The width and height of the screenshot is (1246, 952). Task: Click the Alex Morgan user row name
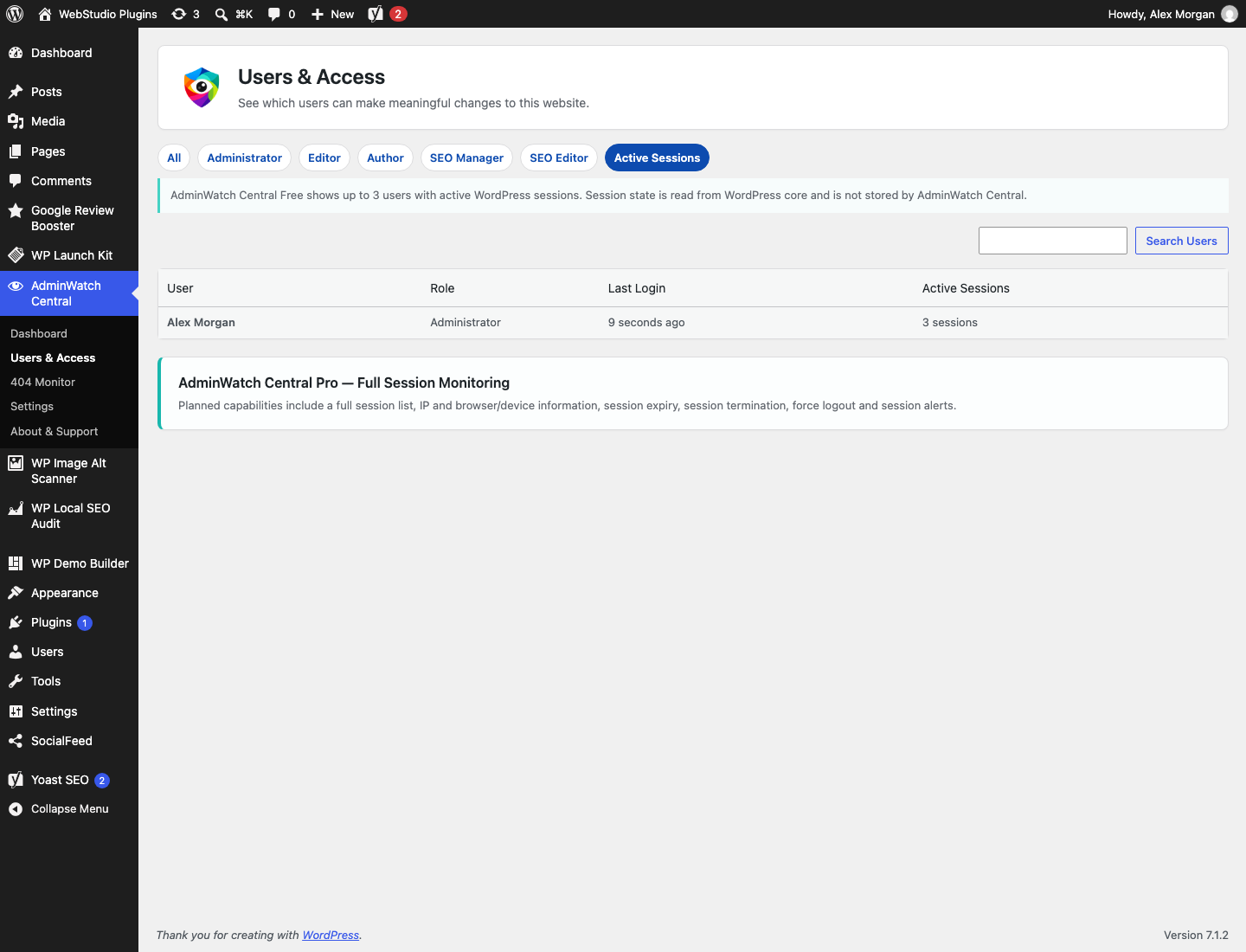coord(201,322)
